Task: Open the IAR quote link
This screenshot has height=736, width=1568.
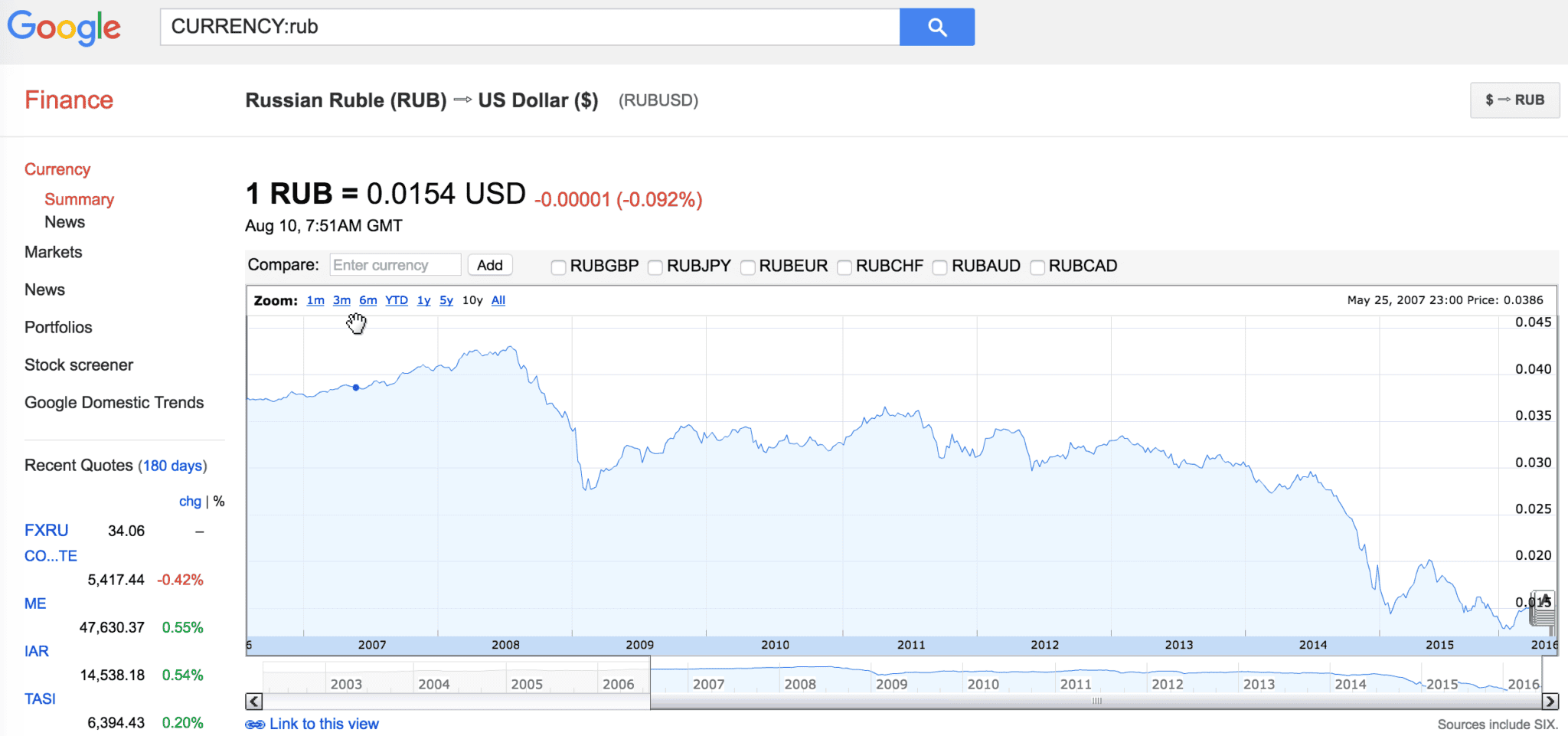Action: coord(37,651)
